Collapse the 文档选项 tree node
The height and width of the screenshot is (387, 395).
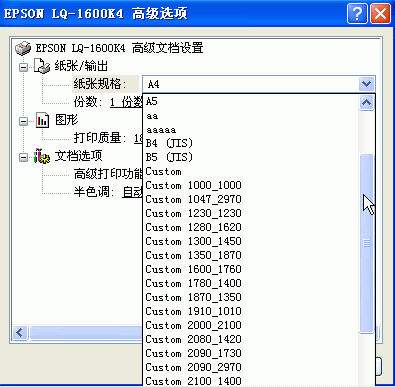point(23,157)
